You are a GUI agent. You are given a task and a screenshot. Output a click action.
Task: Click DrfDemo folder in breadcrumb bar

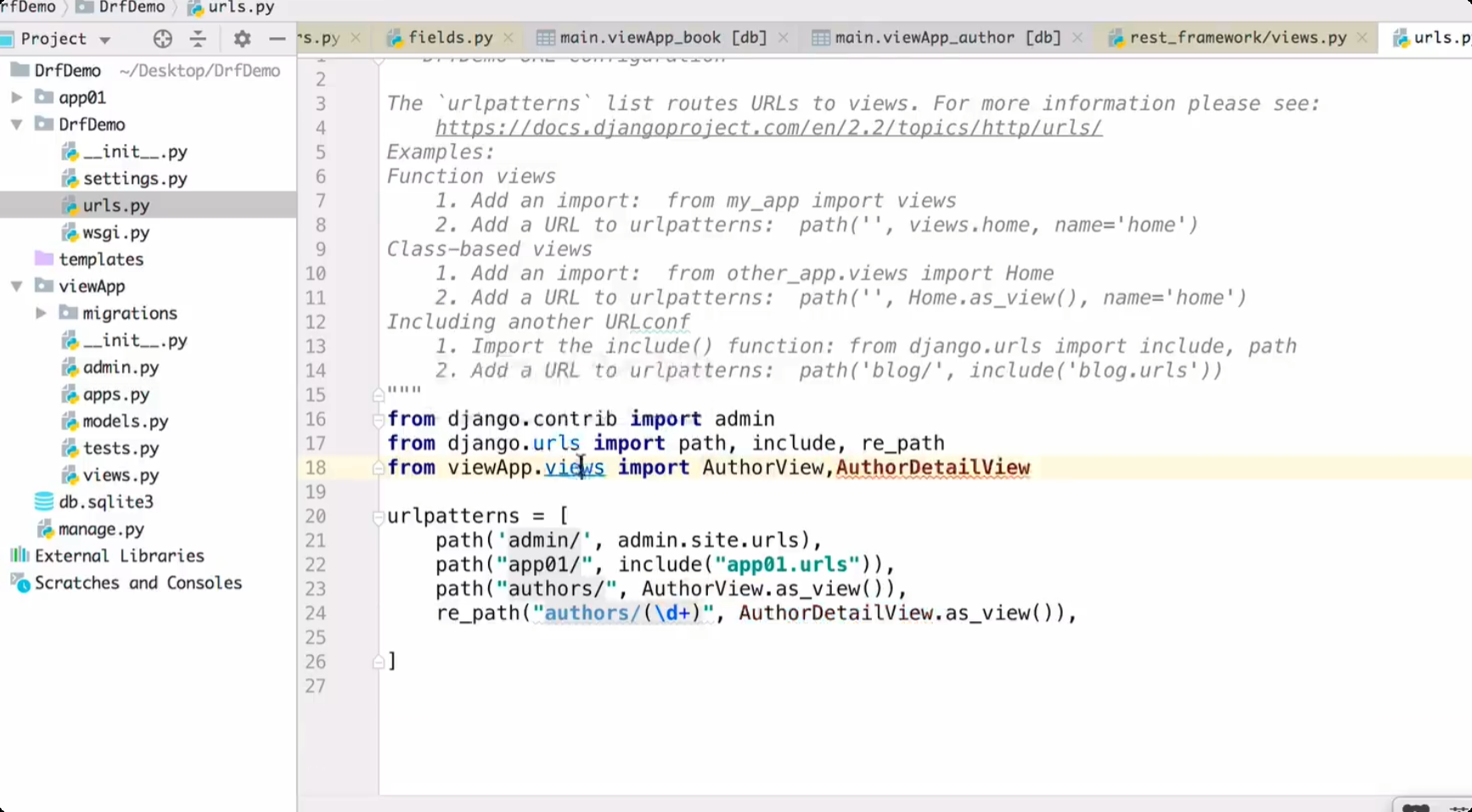pos(121,8)
